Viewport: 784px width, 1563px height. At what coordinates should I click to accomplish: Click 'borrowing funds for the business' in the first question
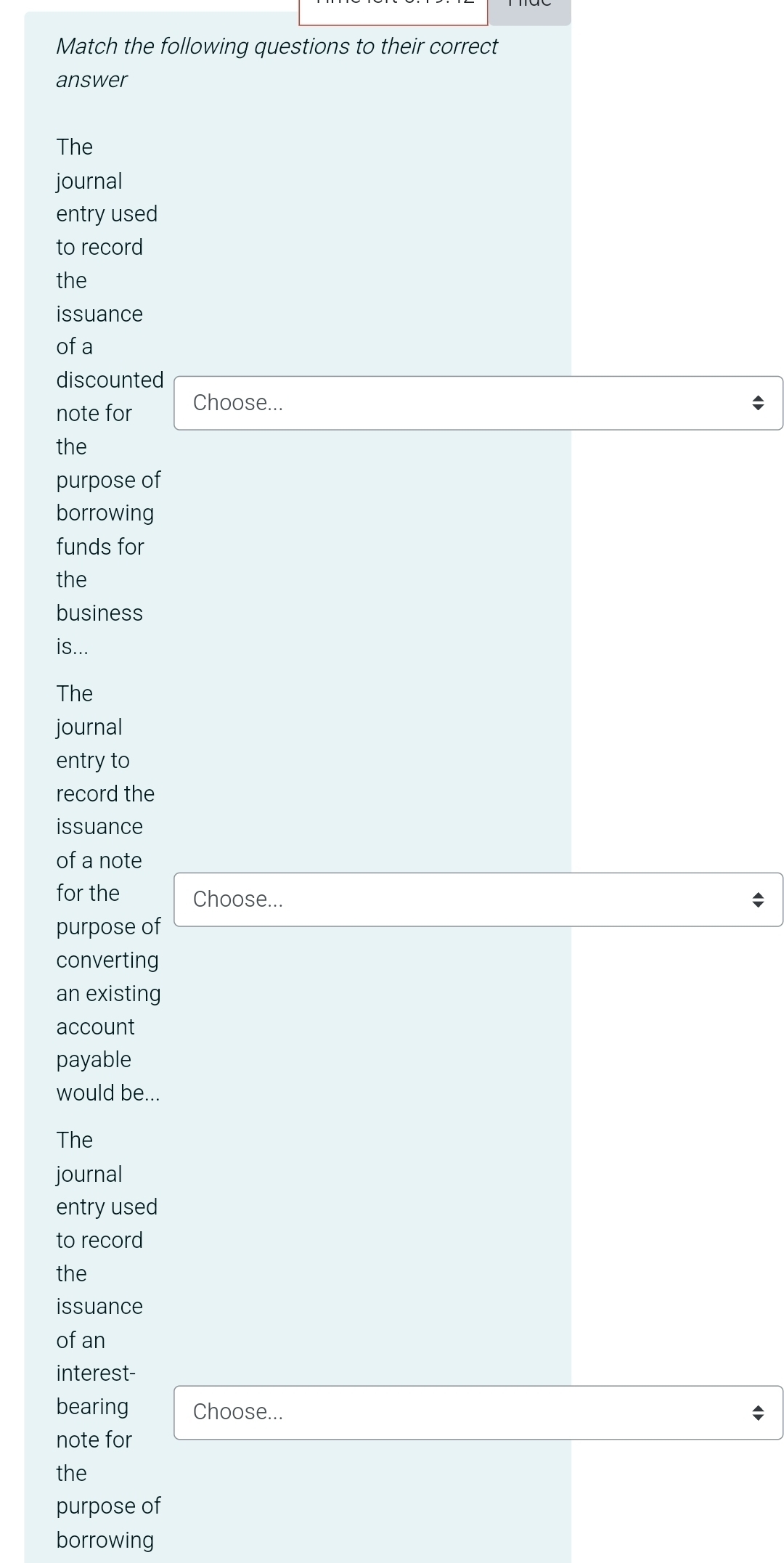point(105,563)
